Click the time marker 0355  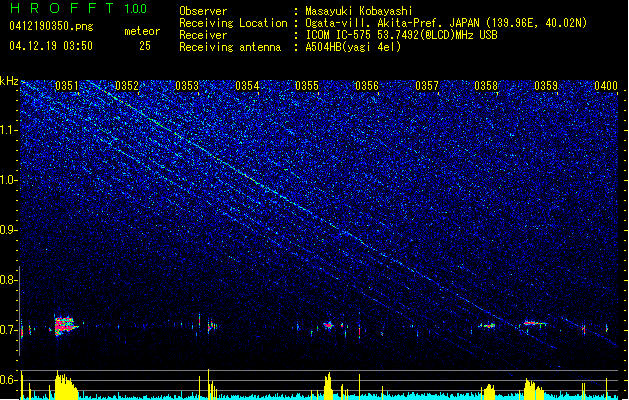coord(307,86)
